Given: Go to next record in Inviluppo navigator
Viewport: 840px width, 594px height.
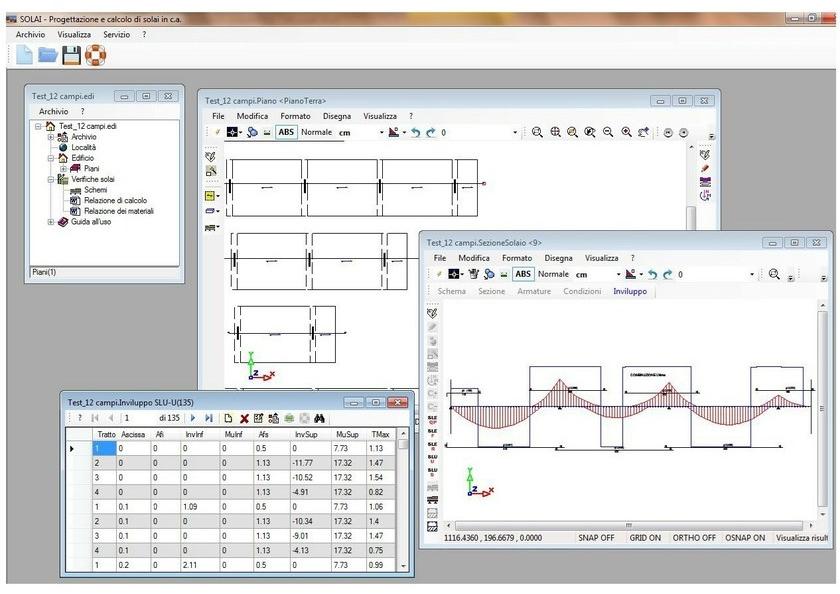Looking at the screenshot, I should click(193, 416).
